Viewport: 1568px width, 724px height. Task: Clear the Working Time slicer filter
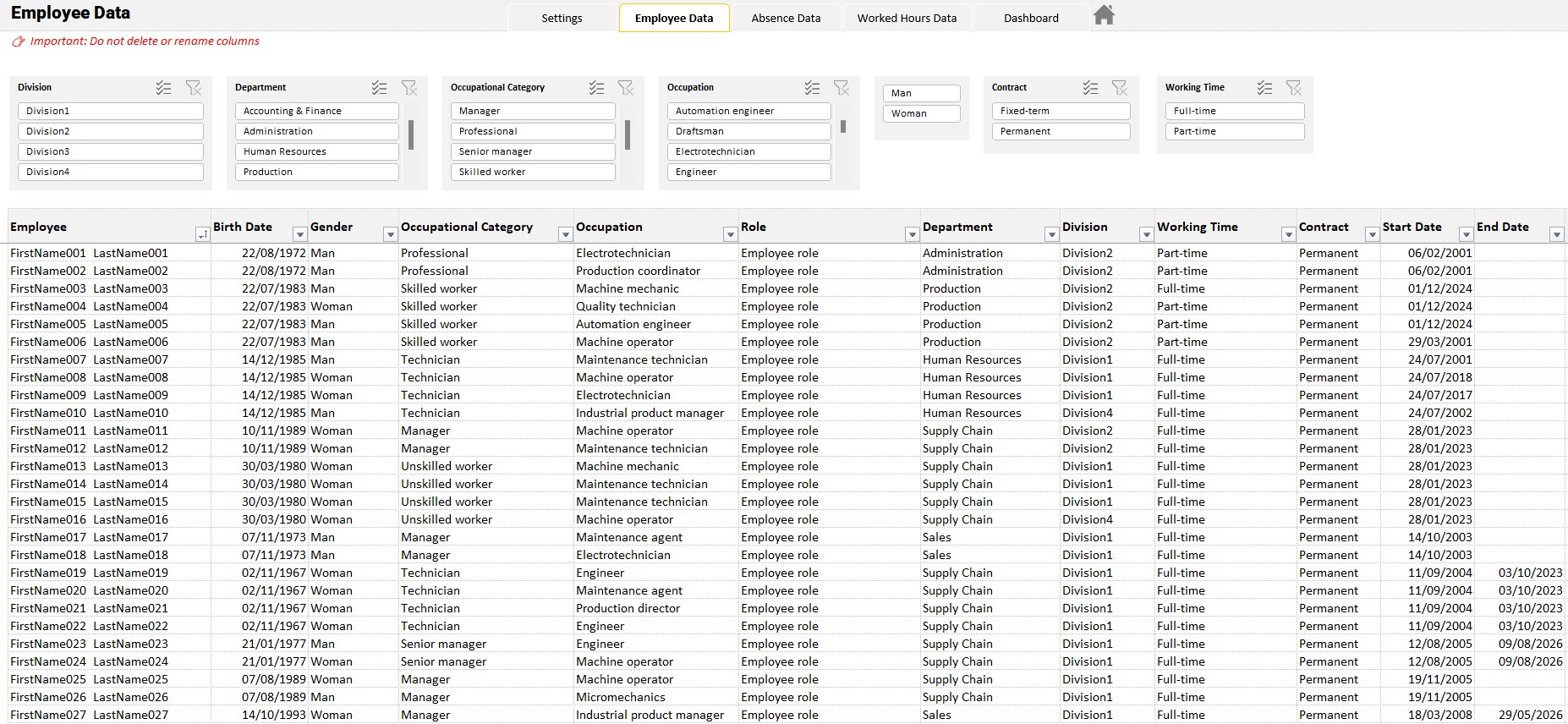(x=1294, y=88)
